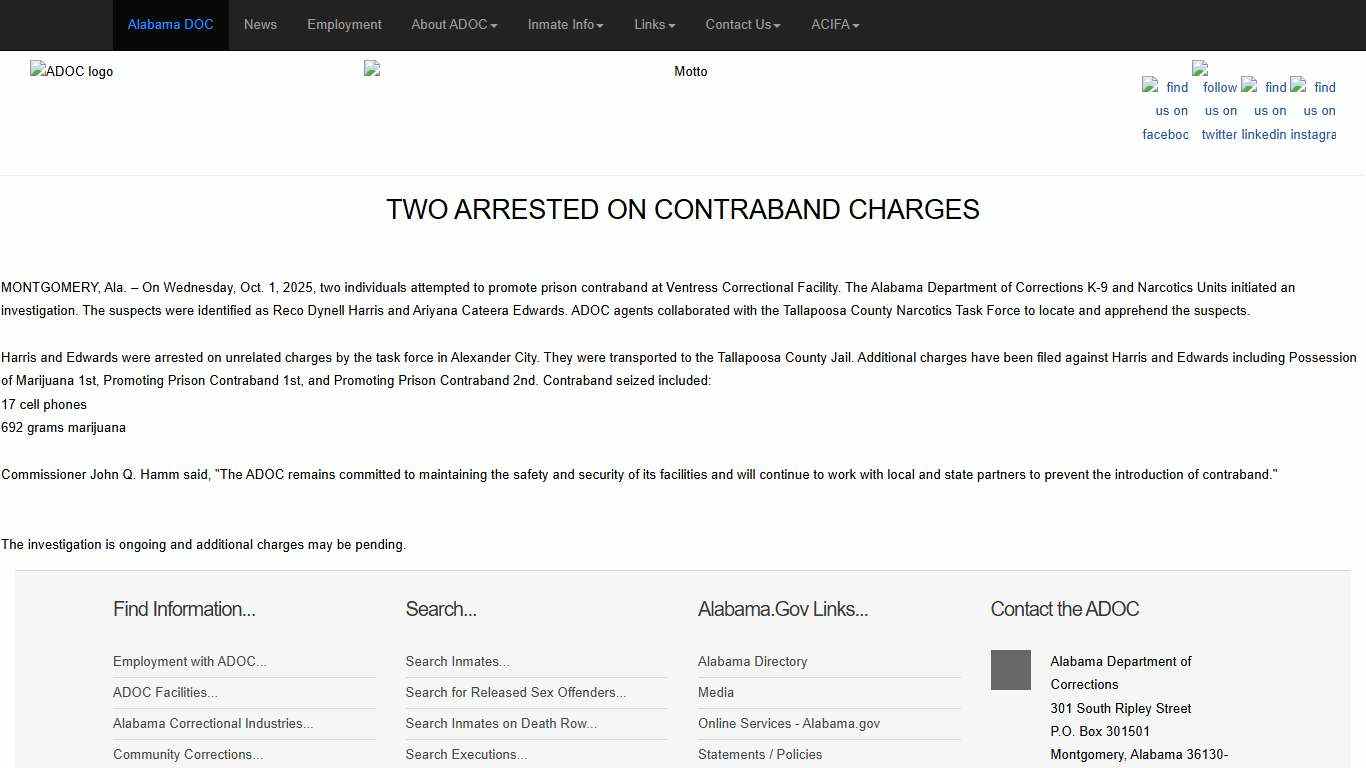Screen dimensions: 1366x768
Task: Open the ADOC Facebook page
Action: tap(1165, 110)
